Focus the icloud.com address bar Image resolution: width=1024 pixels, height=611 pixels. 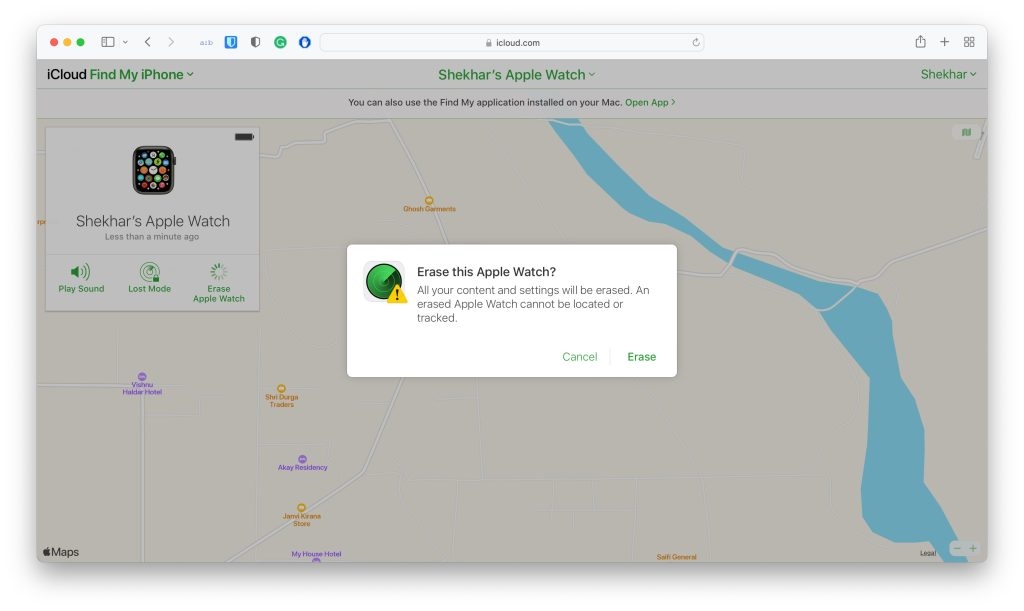tap(512, 42)
